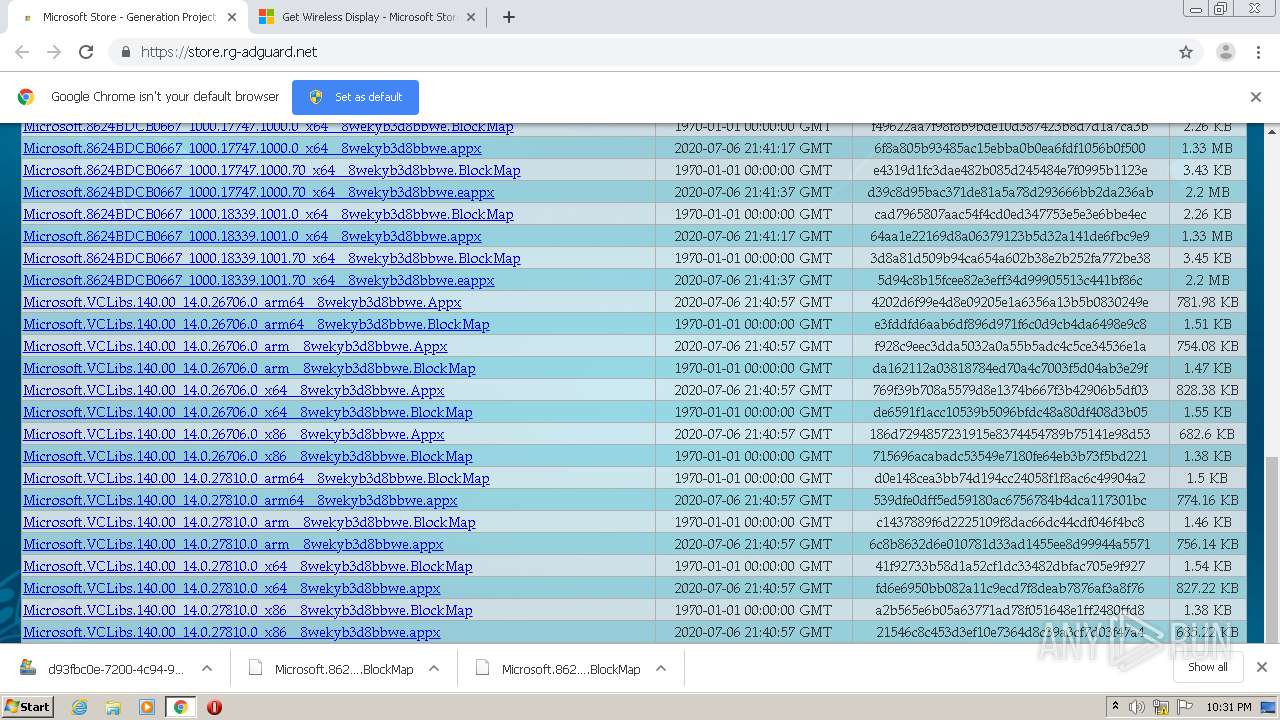Click the browser forward arrow
This screenshot has width=1280, height=720.
click(x=54, y=52)
